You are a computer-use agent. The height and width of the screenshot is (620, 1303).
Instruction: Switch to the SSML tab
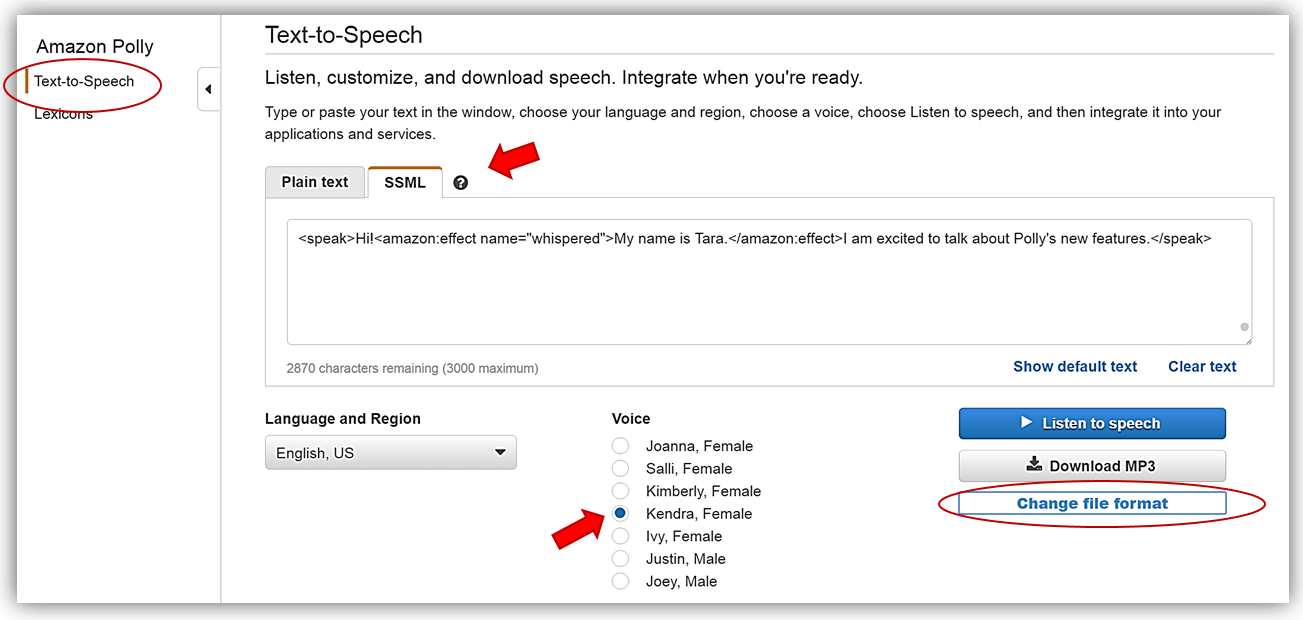click(x=405, y=182)
